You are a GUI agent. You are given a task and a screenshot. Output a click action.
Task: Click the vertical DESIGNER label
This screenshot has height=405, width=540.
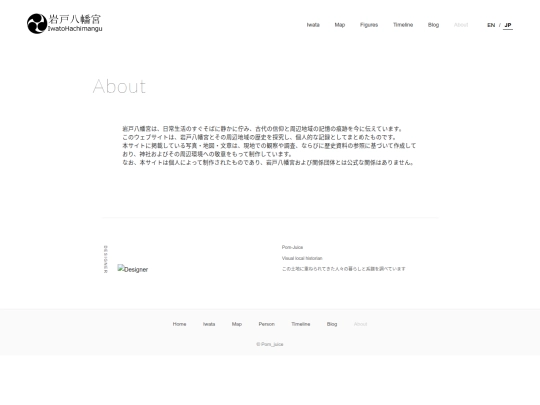(105, 259)
